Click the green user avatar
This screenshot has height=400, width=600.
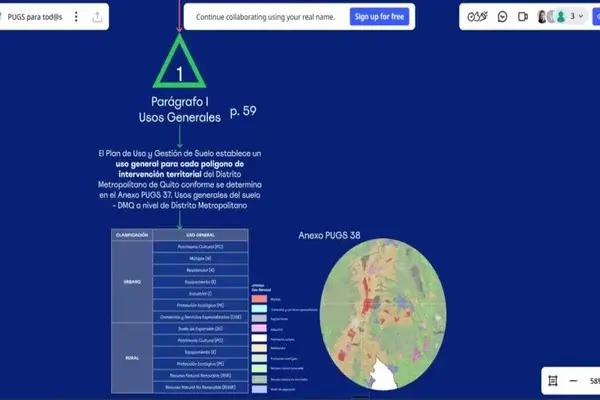(x=560, y=17)
